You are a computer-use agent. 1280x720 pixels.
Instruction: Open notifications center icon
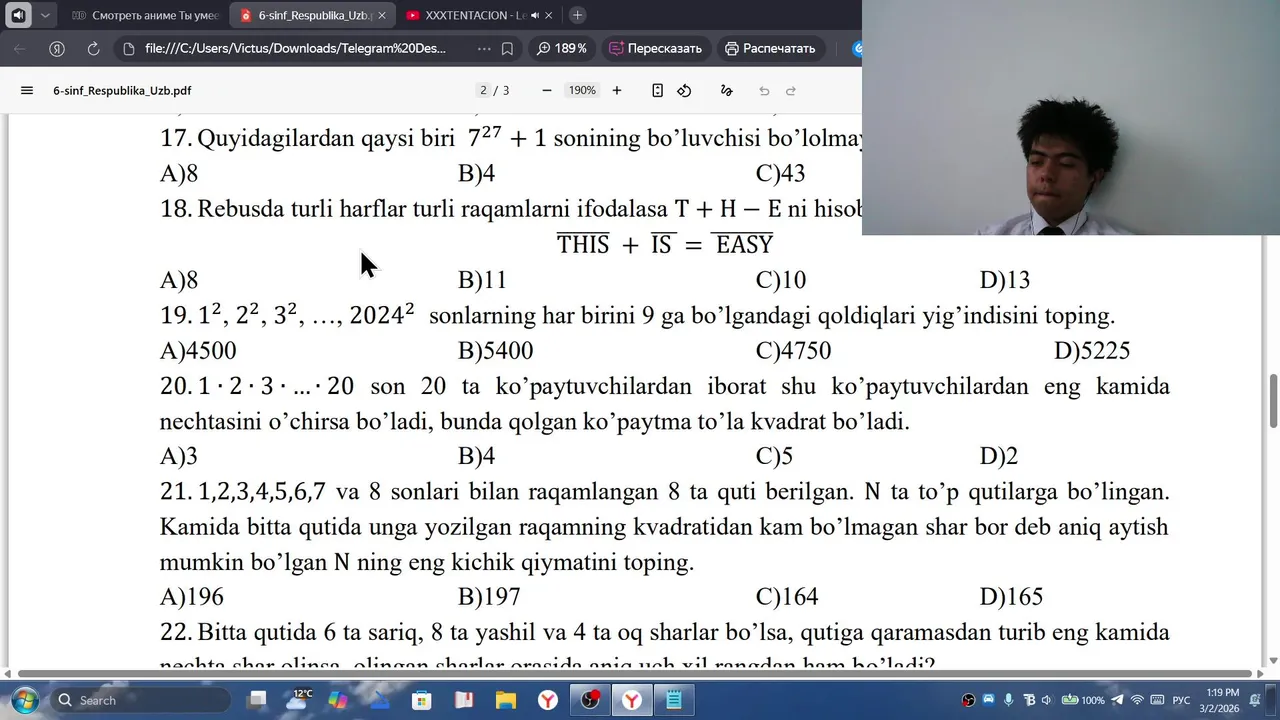click(x=1255, y=700)
